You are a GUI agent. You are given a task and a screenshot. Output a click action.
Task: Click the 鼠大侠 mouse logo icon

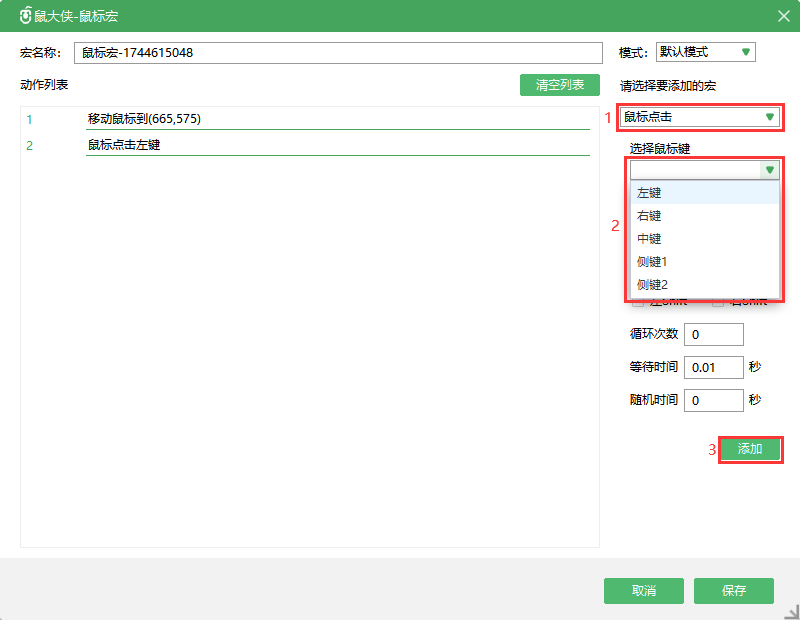25,16
